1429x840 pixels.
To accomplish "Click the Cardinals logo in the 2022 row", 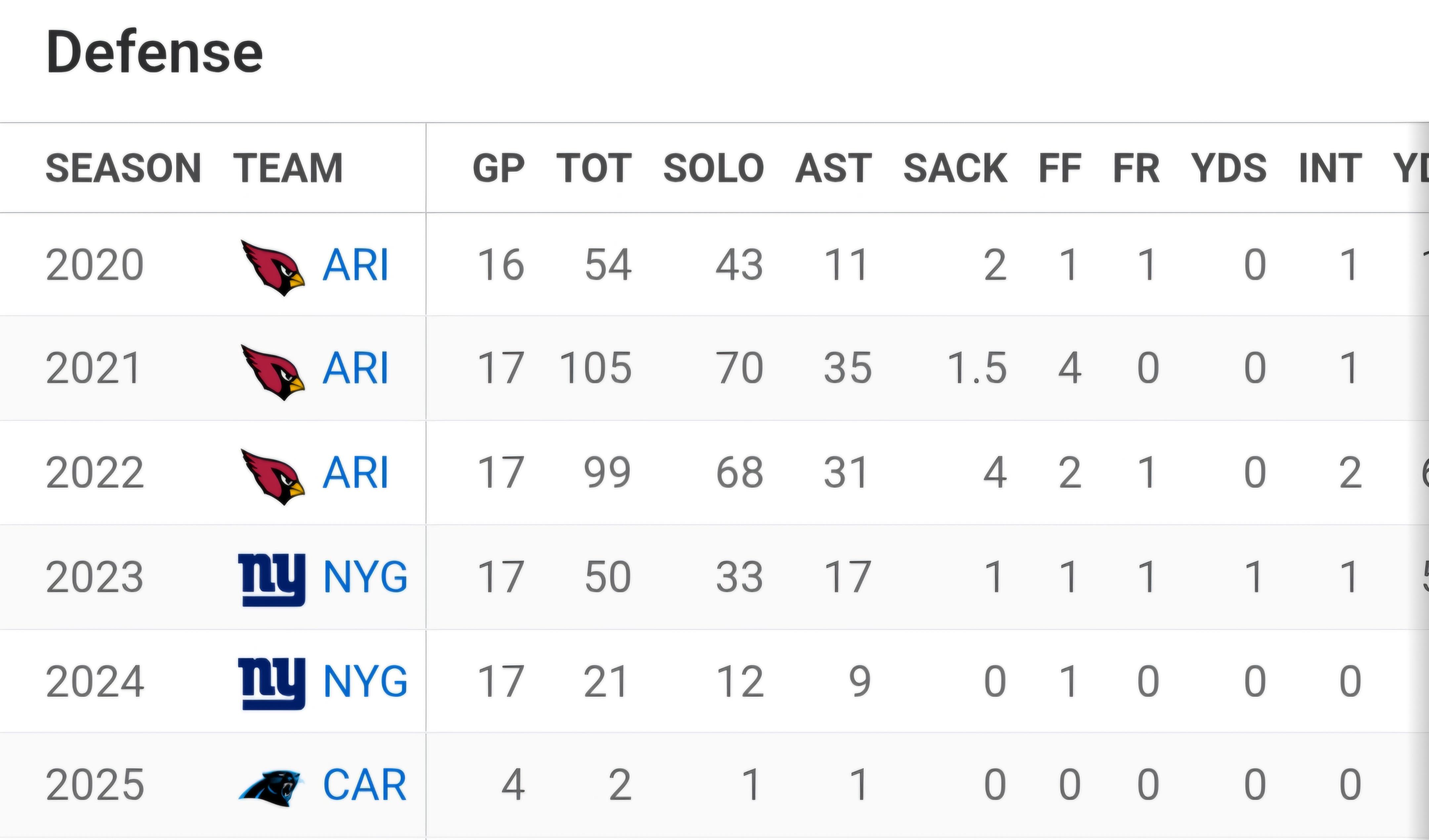I will click(x=273, y=476).
